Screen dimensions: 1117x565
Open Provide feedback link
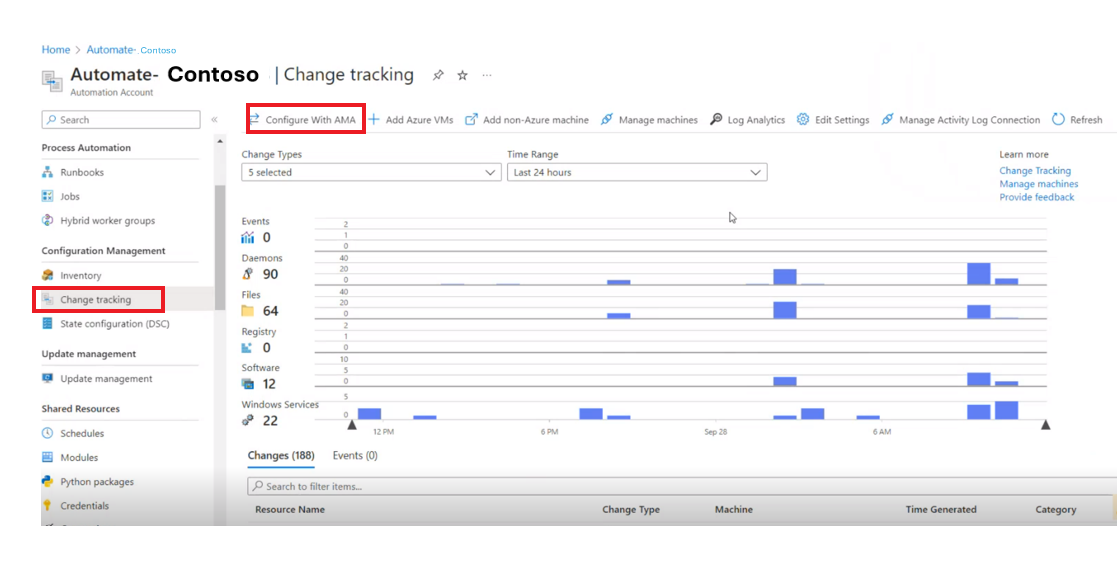[1036, 197]
